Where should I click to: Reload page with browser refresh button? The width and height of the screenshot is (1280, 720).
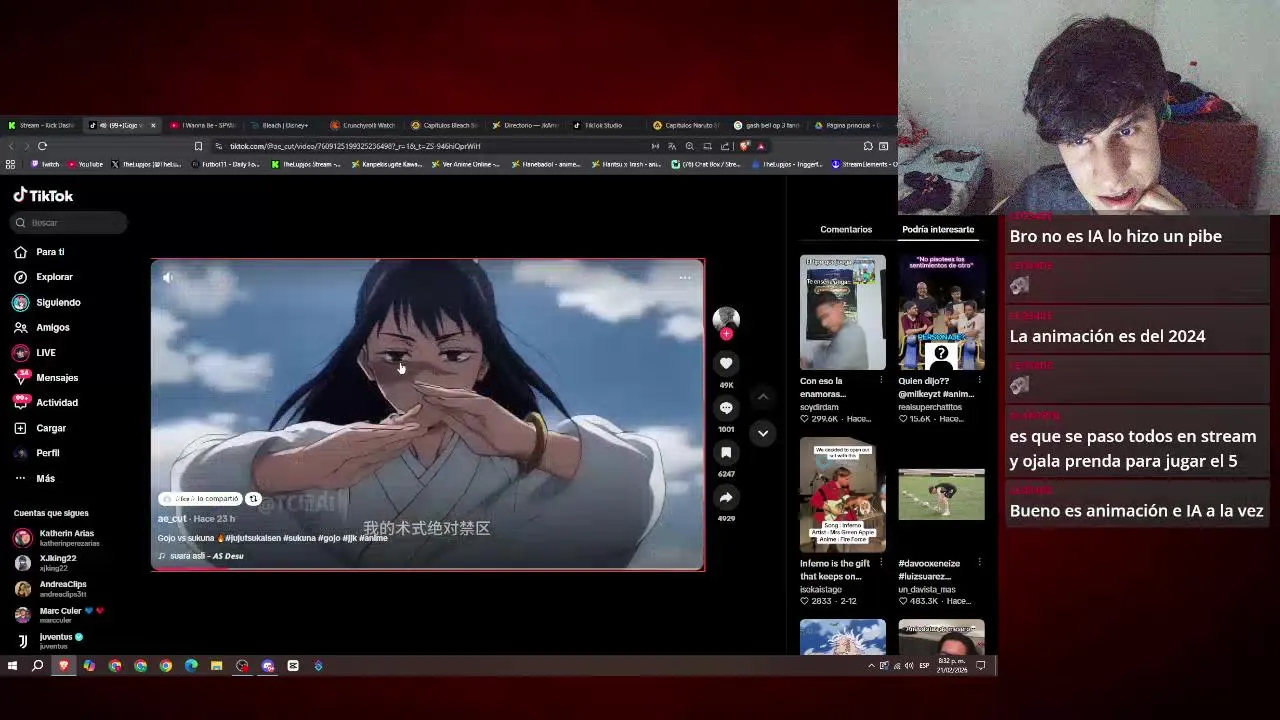(x=42, y=146)
